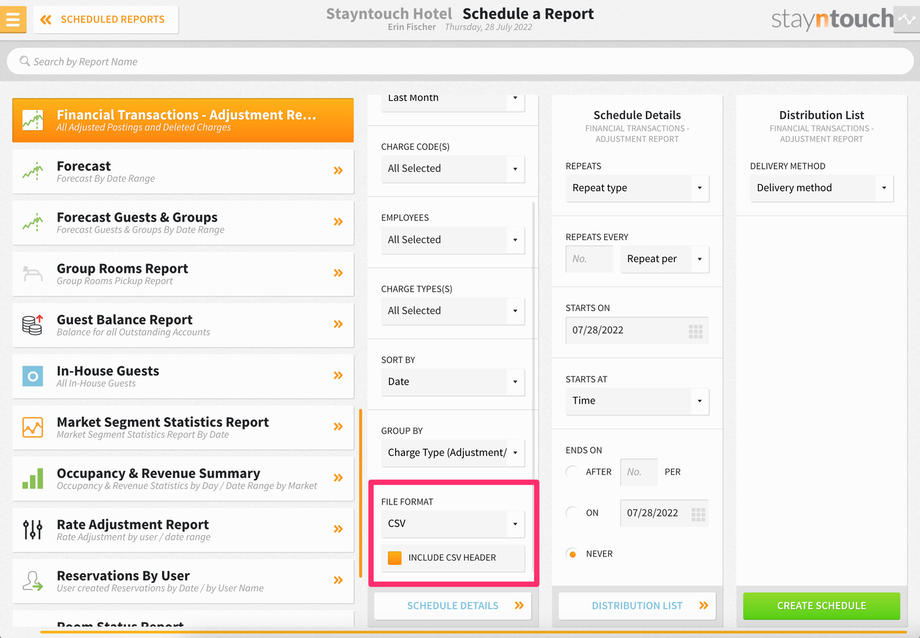The width and height of the screenshot is (920, 638).
Task: Open Reservations By User row arrow
Action: [x=338, y=580]
